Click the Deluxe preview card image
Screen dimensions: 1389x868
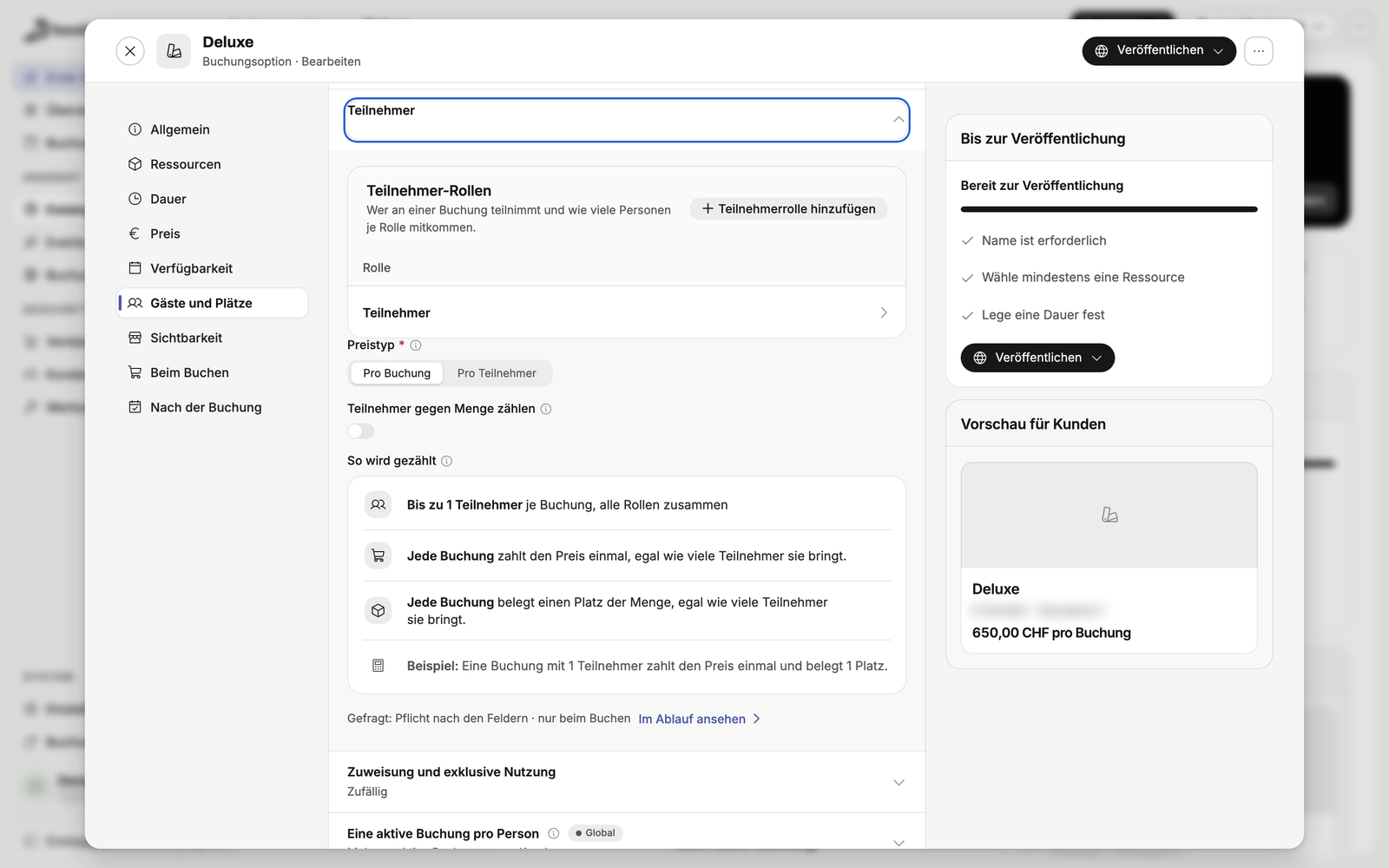coord(1109,516)
